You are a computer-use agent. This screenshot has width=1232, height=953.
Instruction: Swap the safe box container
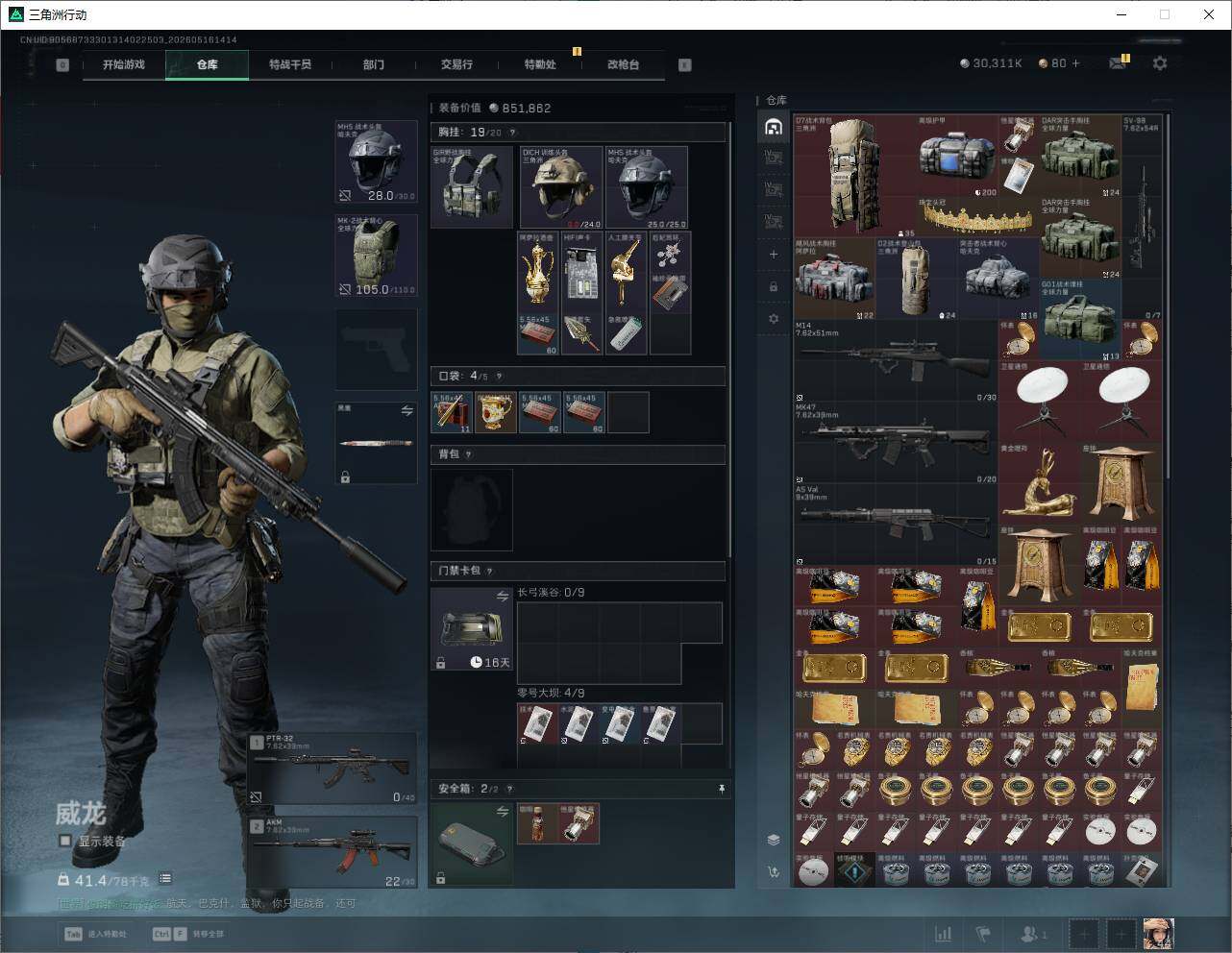(503, 812)
